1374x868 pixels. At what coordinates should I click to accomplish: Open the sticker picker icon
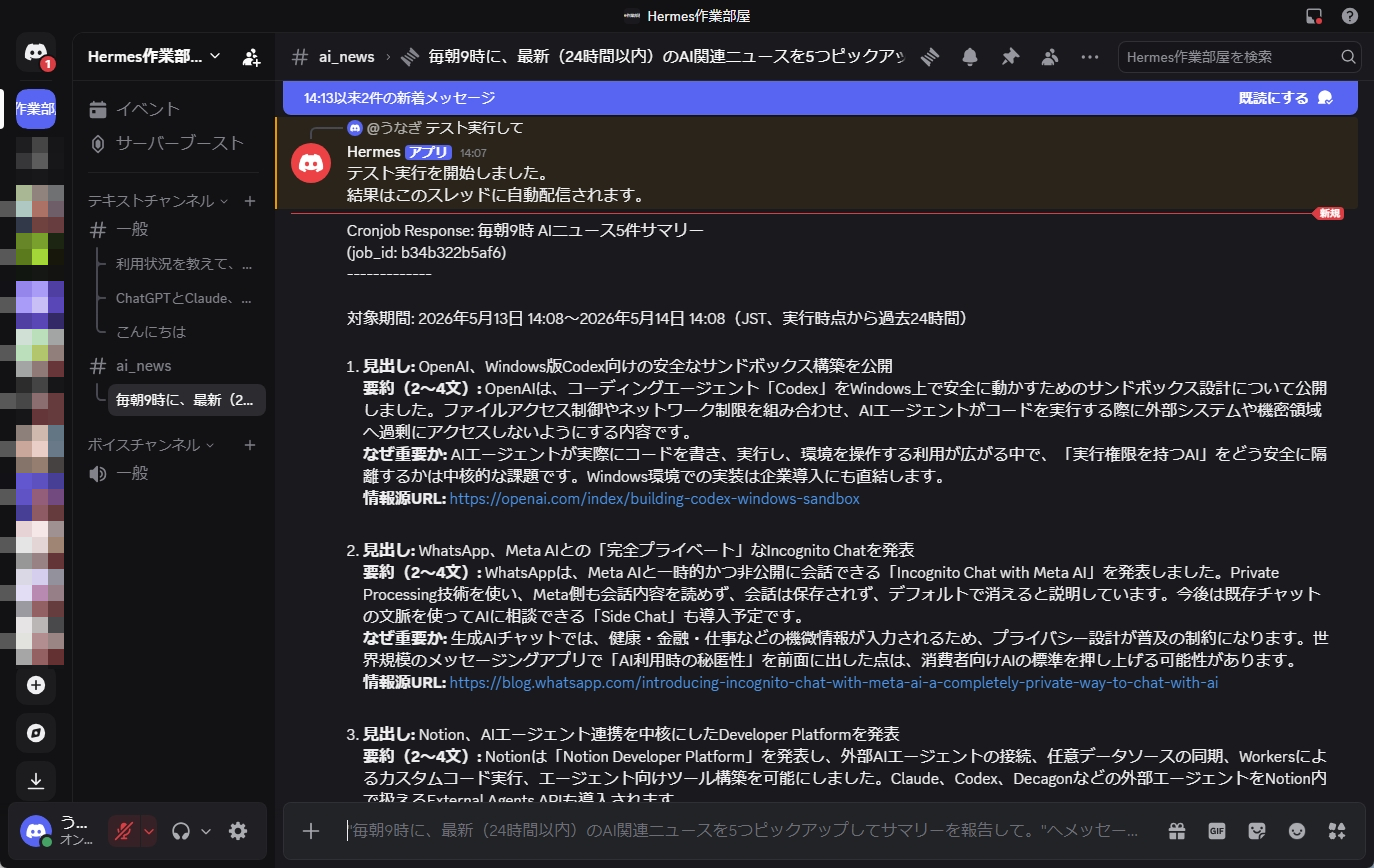1257,830
